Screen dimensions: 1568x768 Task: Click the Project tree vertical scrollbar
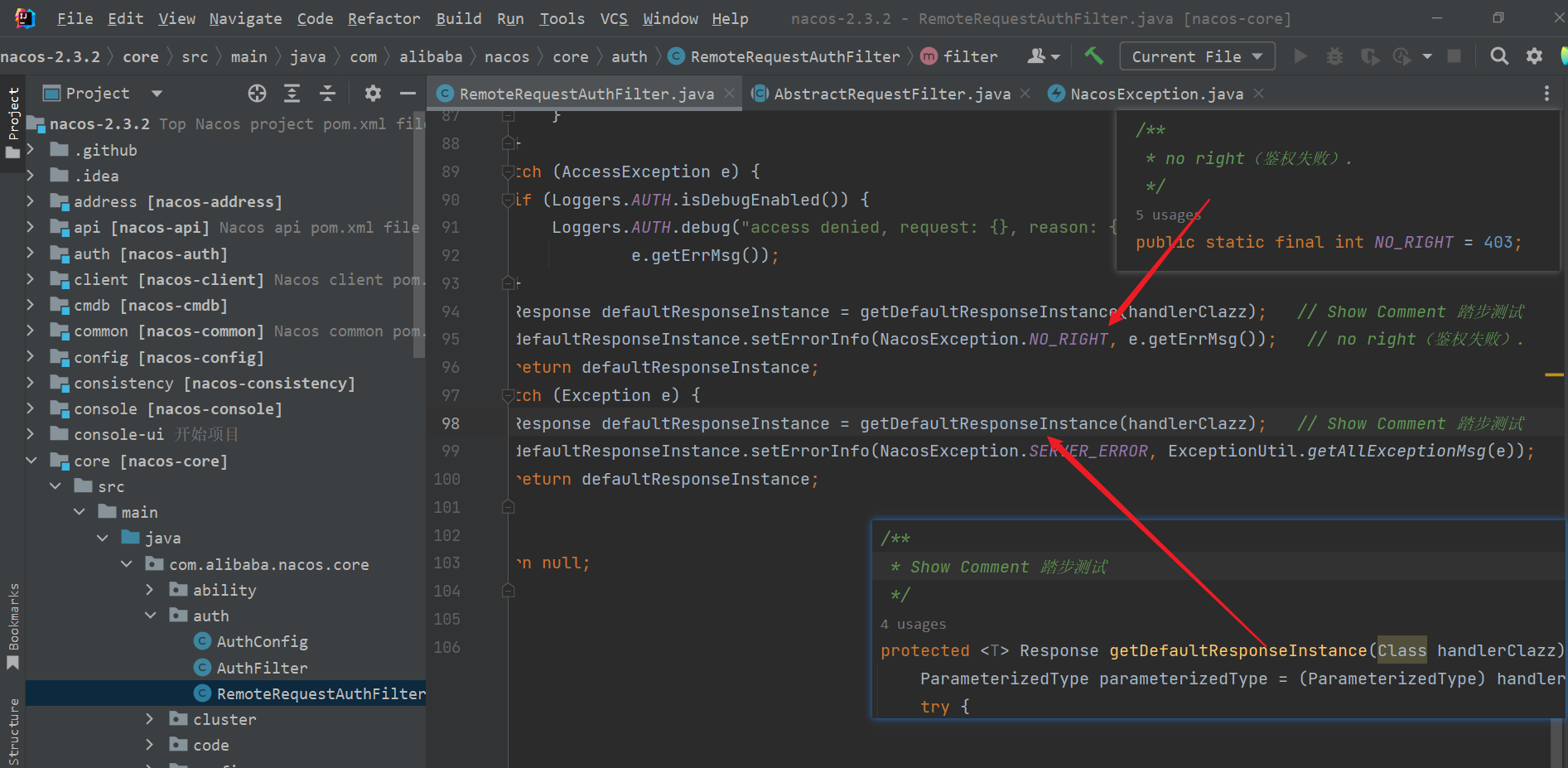coord(419,236)
